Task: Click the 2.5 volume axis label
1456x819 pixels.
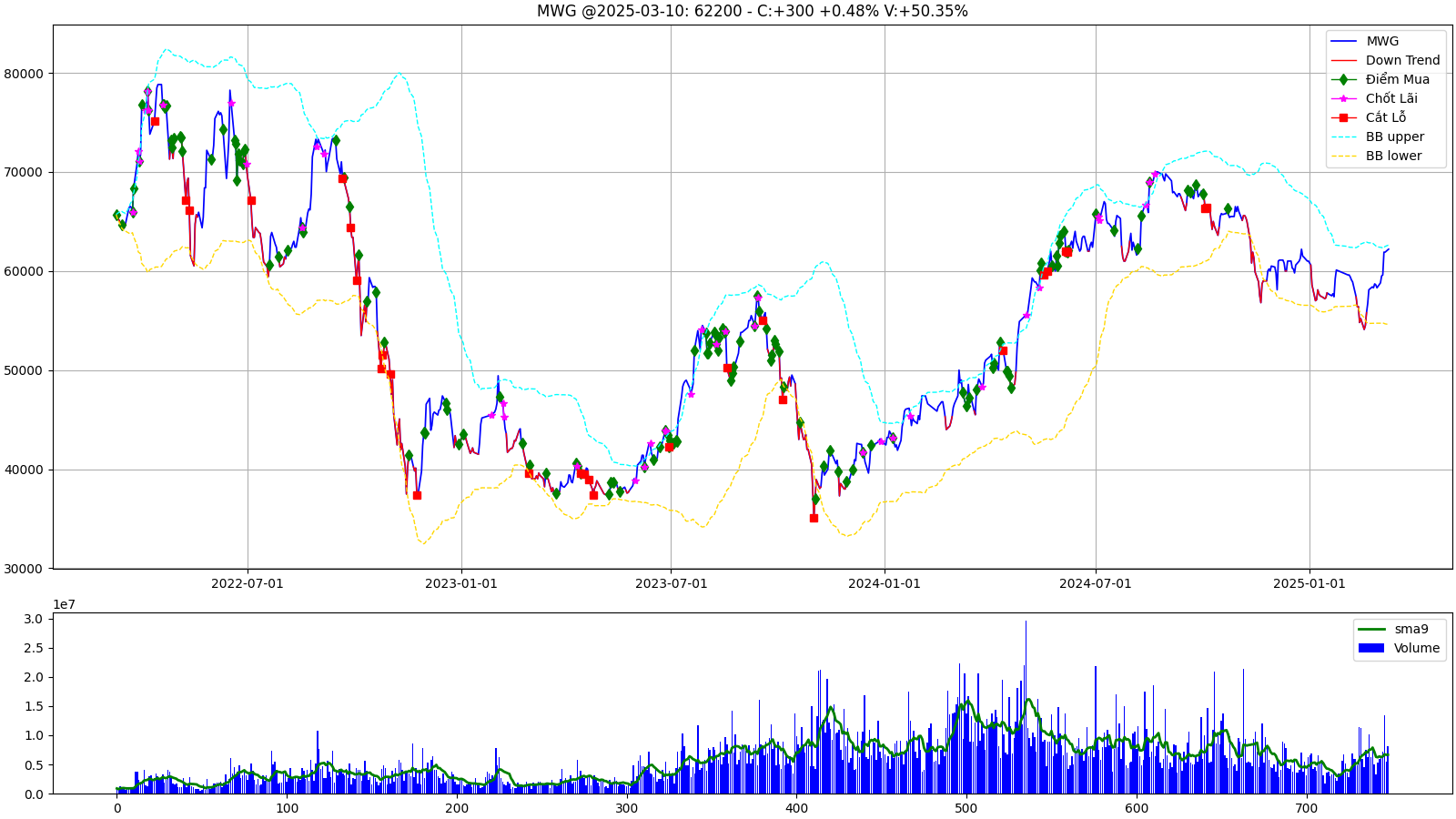Action: 34,648
